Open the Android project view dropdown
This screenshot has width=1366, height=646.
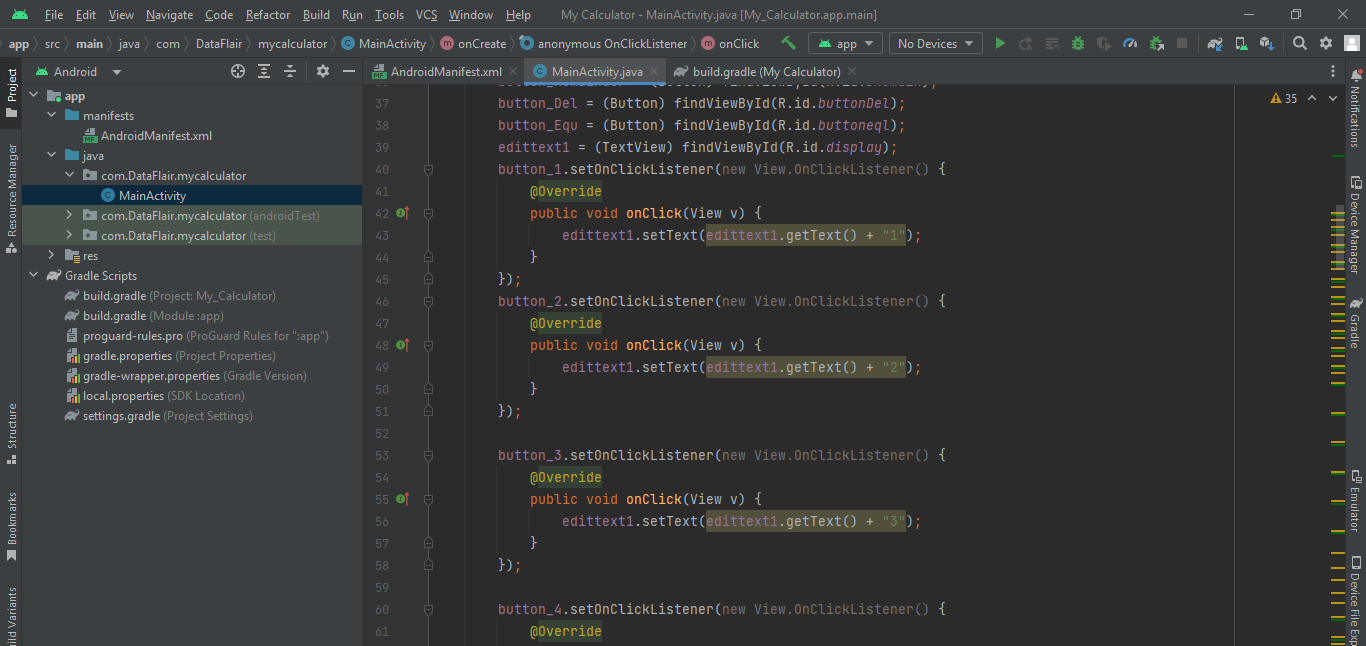[78, 72]
